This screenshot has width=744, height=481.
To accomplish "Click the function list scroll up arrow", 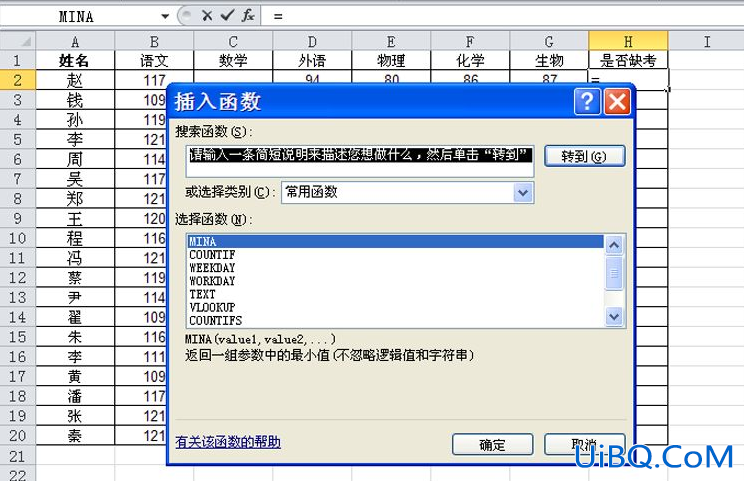I will [x=614, y=245].
